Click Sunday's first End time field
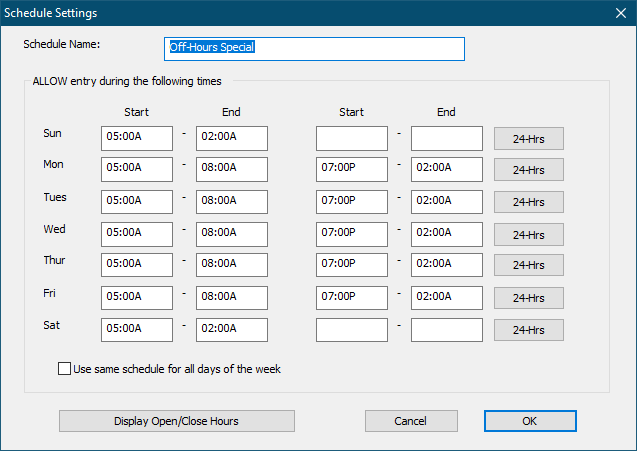The image size is (637, 451). pyautogui.click(x=232, y=139)
